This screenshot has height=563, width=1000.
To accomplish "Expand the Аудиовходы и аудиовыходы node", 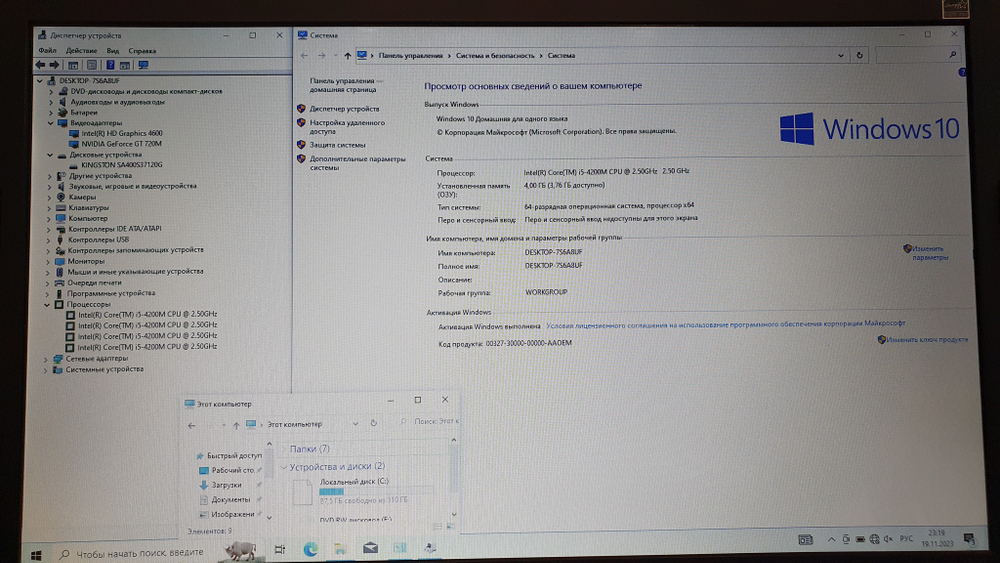I will click(x=51, y=102).
